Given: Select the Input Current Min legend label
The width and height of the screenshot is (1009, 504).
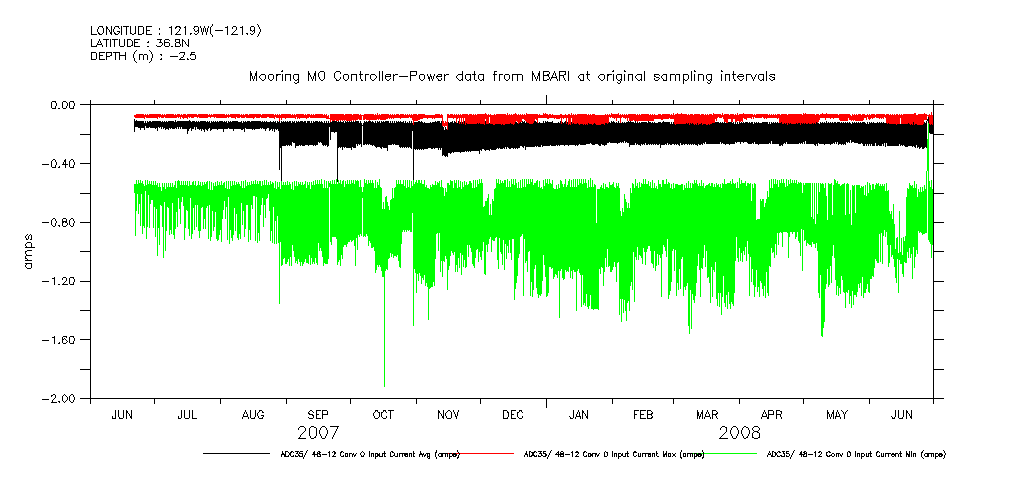Looking at the screenshot, I should click(855, 454).
